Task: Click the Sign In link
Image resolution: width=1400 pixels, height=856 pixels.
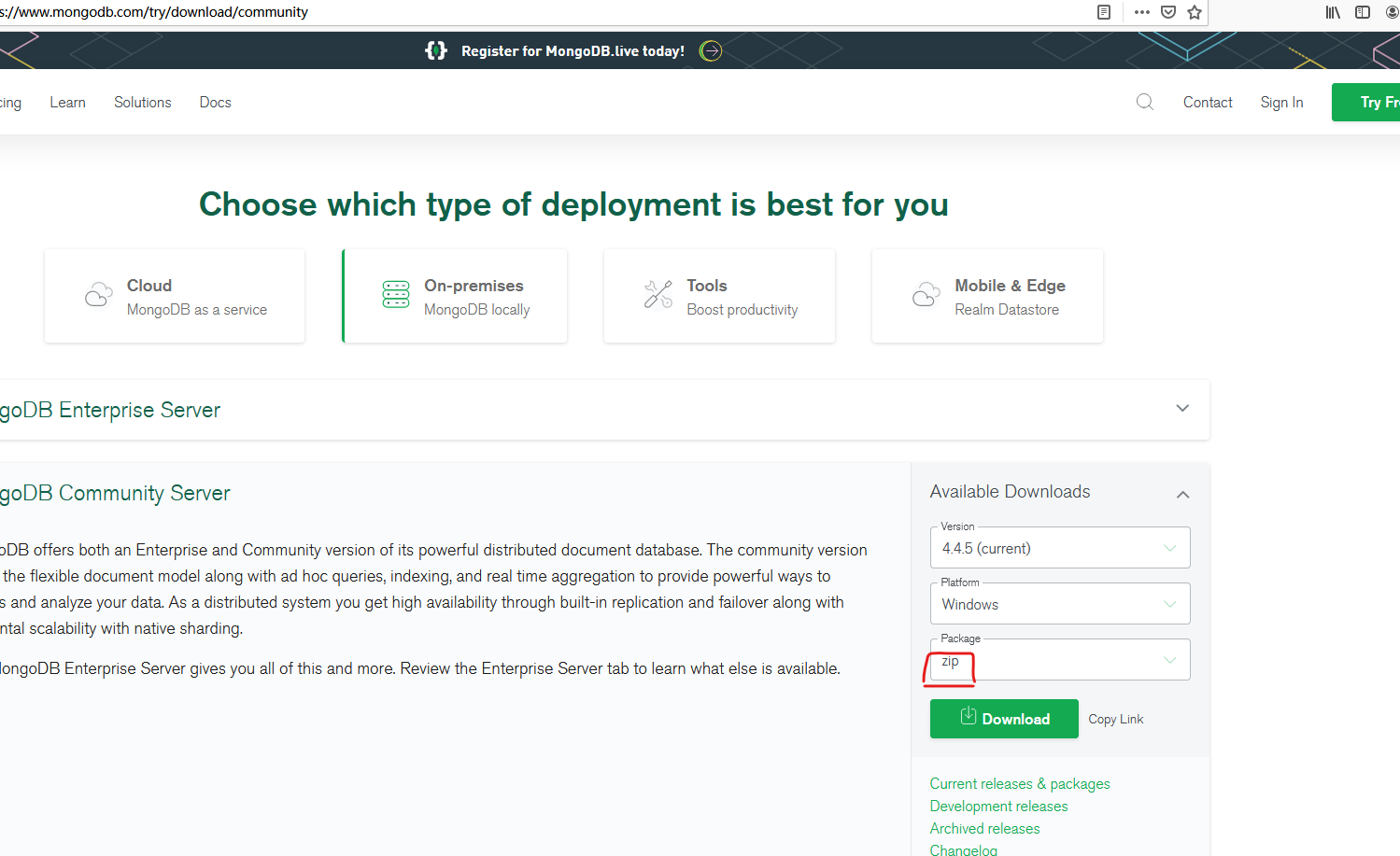Action: click(1281, 103)
